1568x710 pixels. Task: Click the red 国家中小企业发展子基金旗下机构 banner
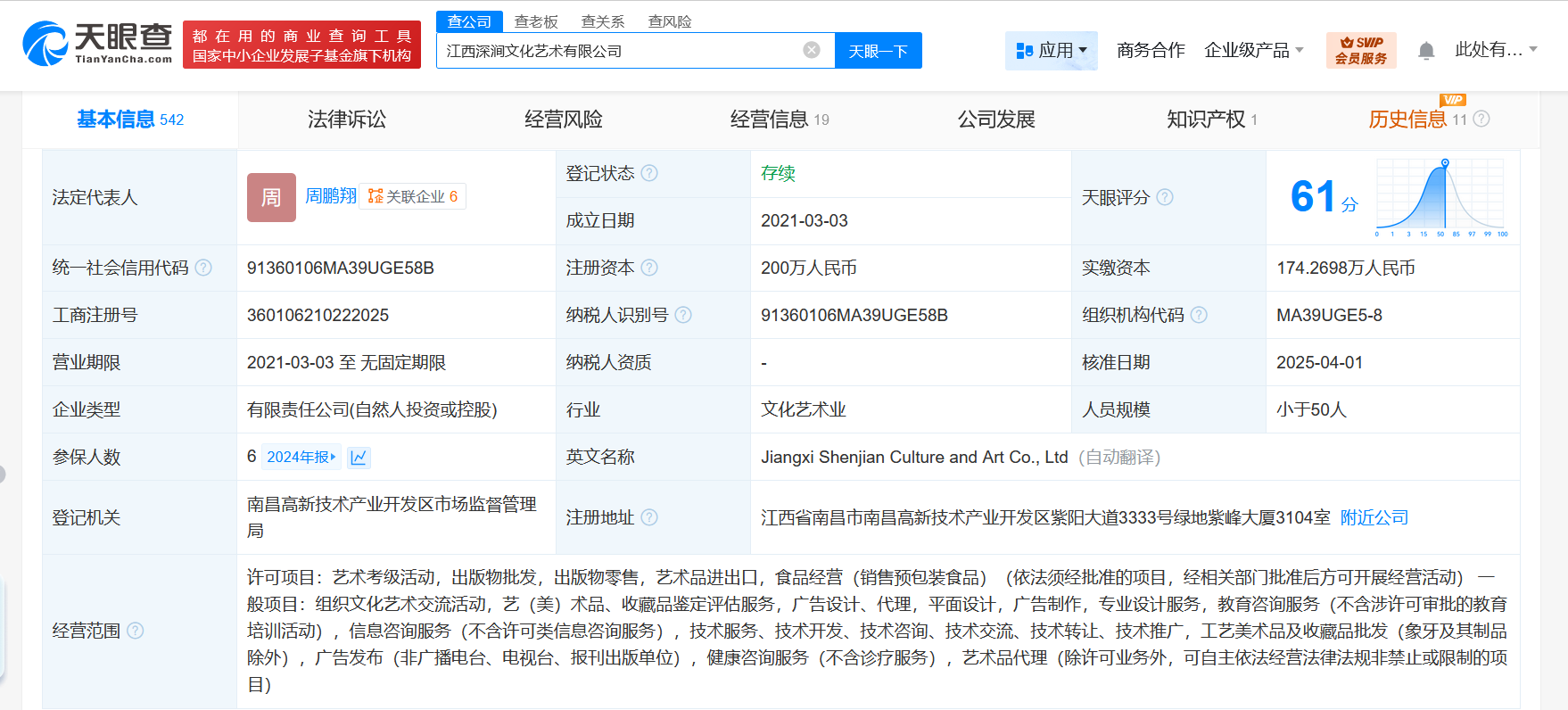pos(301,45)
